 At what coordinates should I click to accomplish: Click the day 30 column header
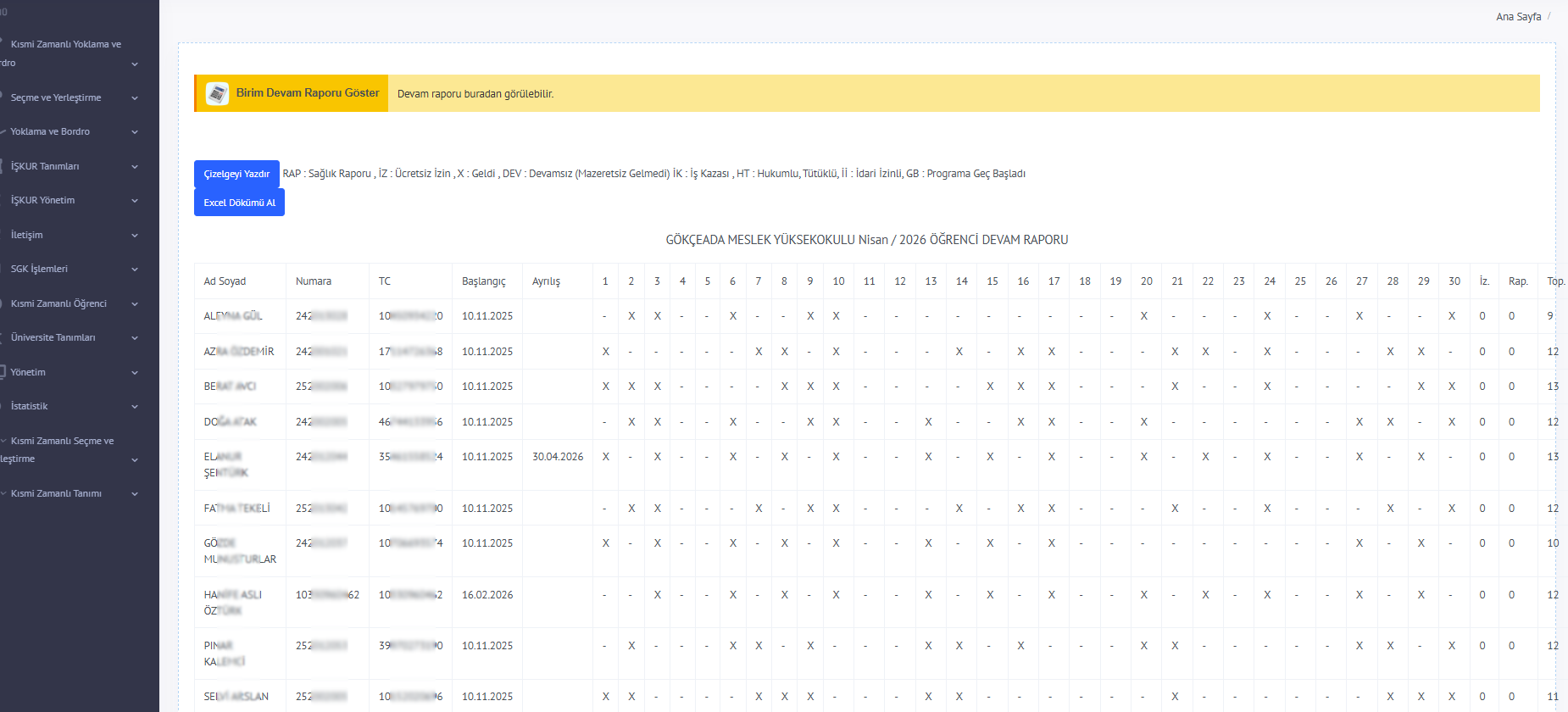click(1454, 281)
